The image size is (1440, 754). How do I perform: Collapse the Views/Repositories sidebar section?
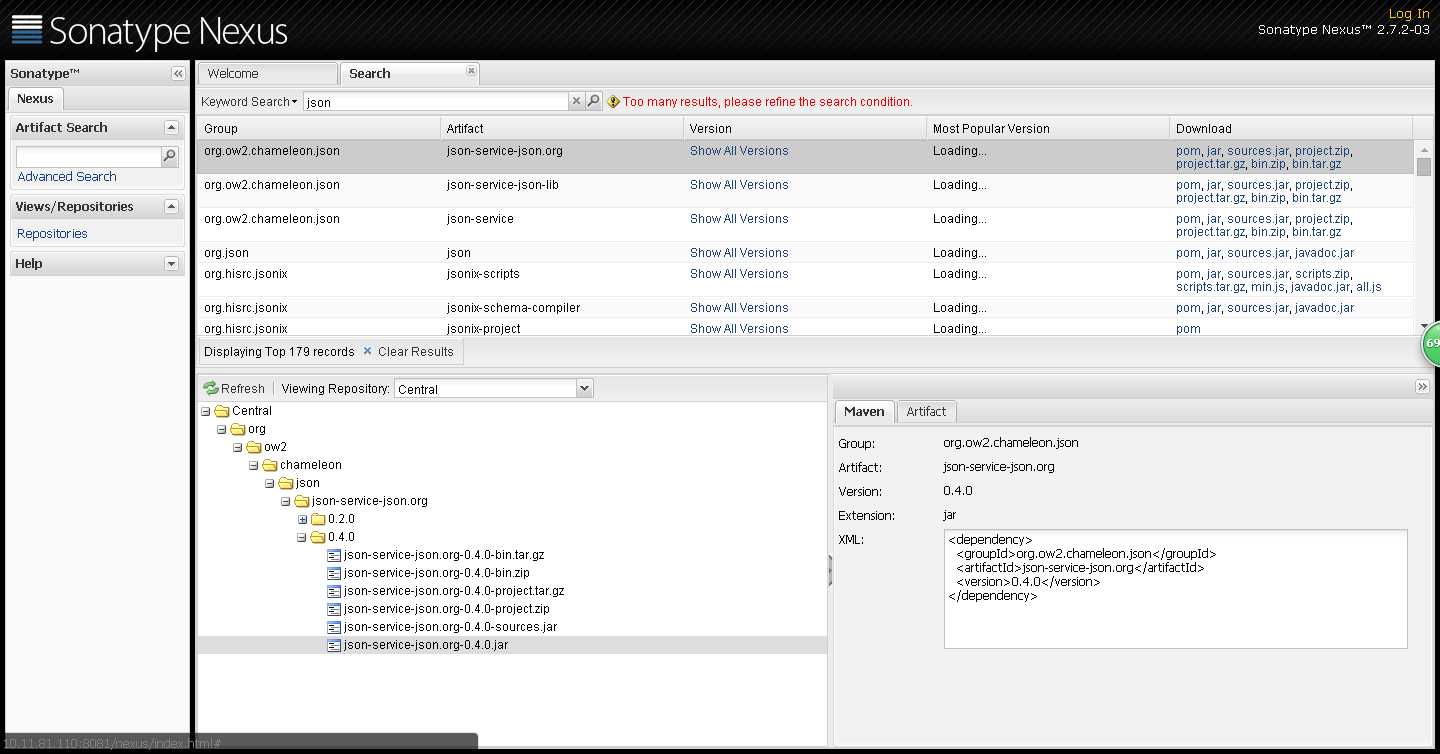(171, 206)
